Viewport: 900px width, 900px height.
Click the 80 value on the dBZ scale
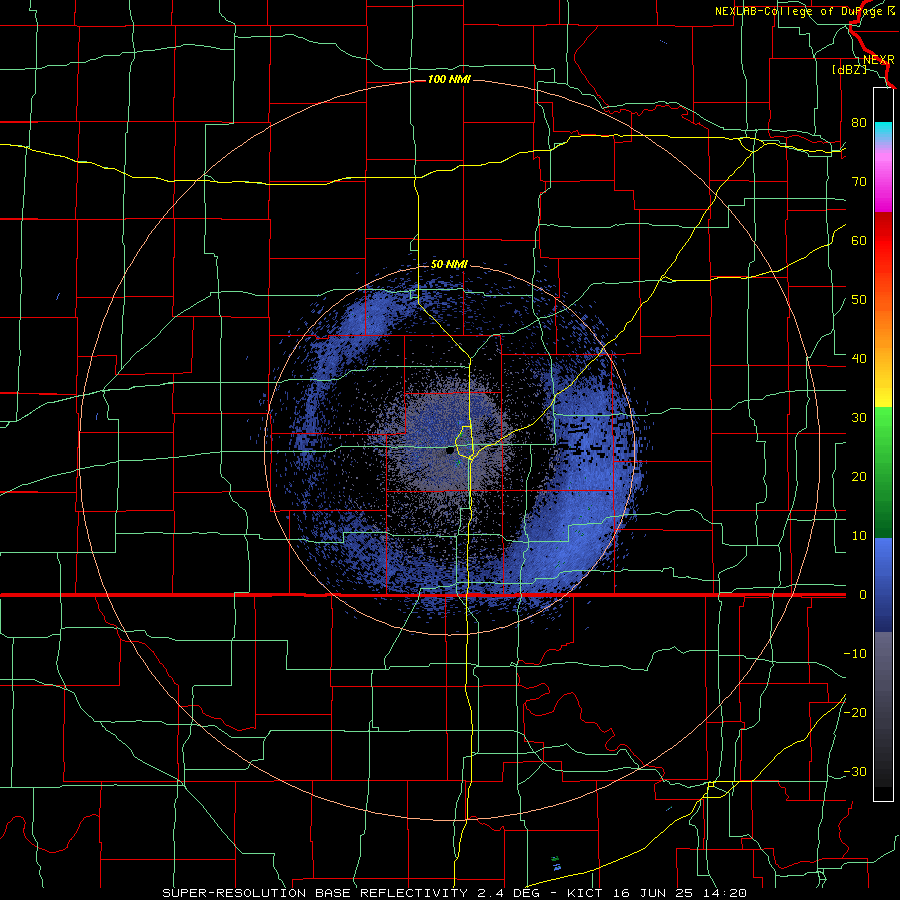859,122
